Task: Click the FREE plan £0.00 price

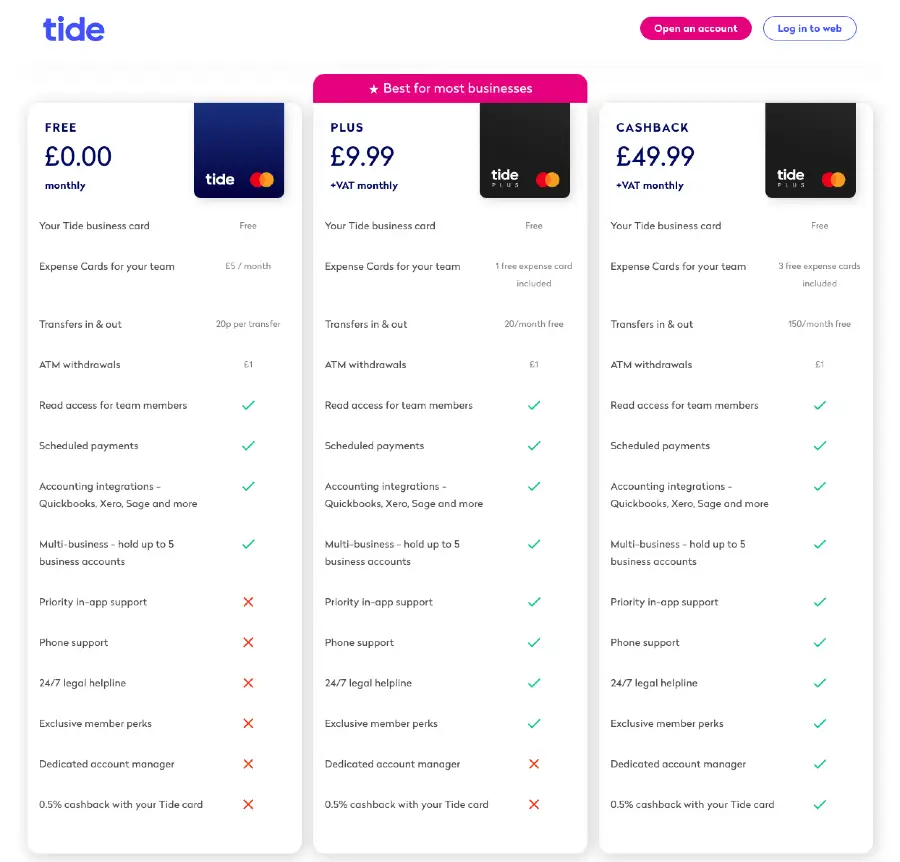Action: (78, 156)
